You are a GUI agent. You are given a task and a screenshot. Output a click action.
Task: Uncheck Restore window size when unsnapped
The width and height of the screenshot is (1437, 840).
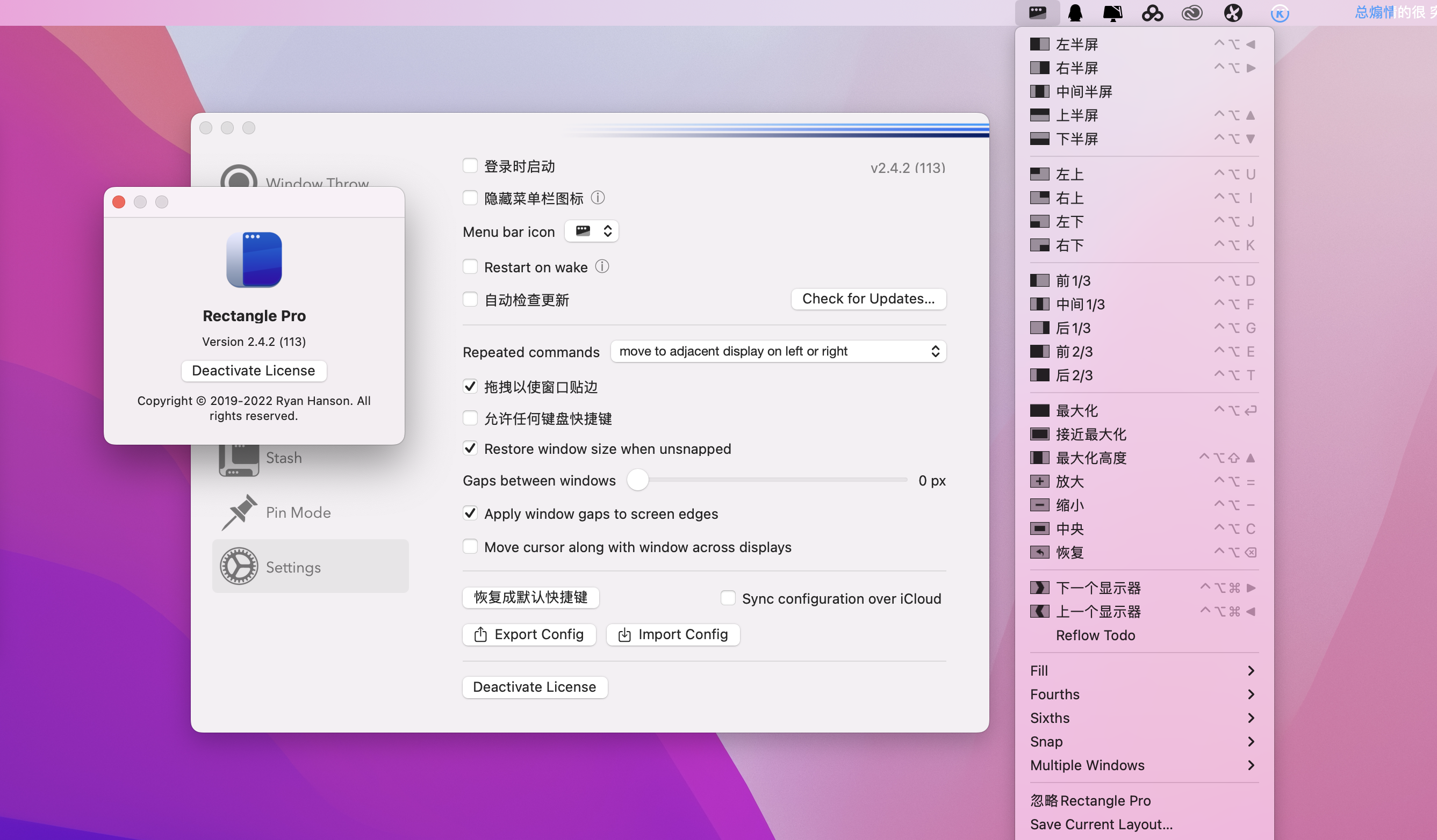470,448
